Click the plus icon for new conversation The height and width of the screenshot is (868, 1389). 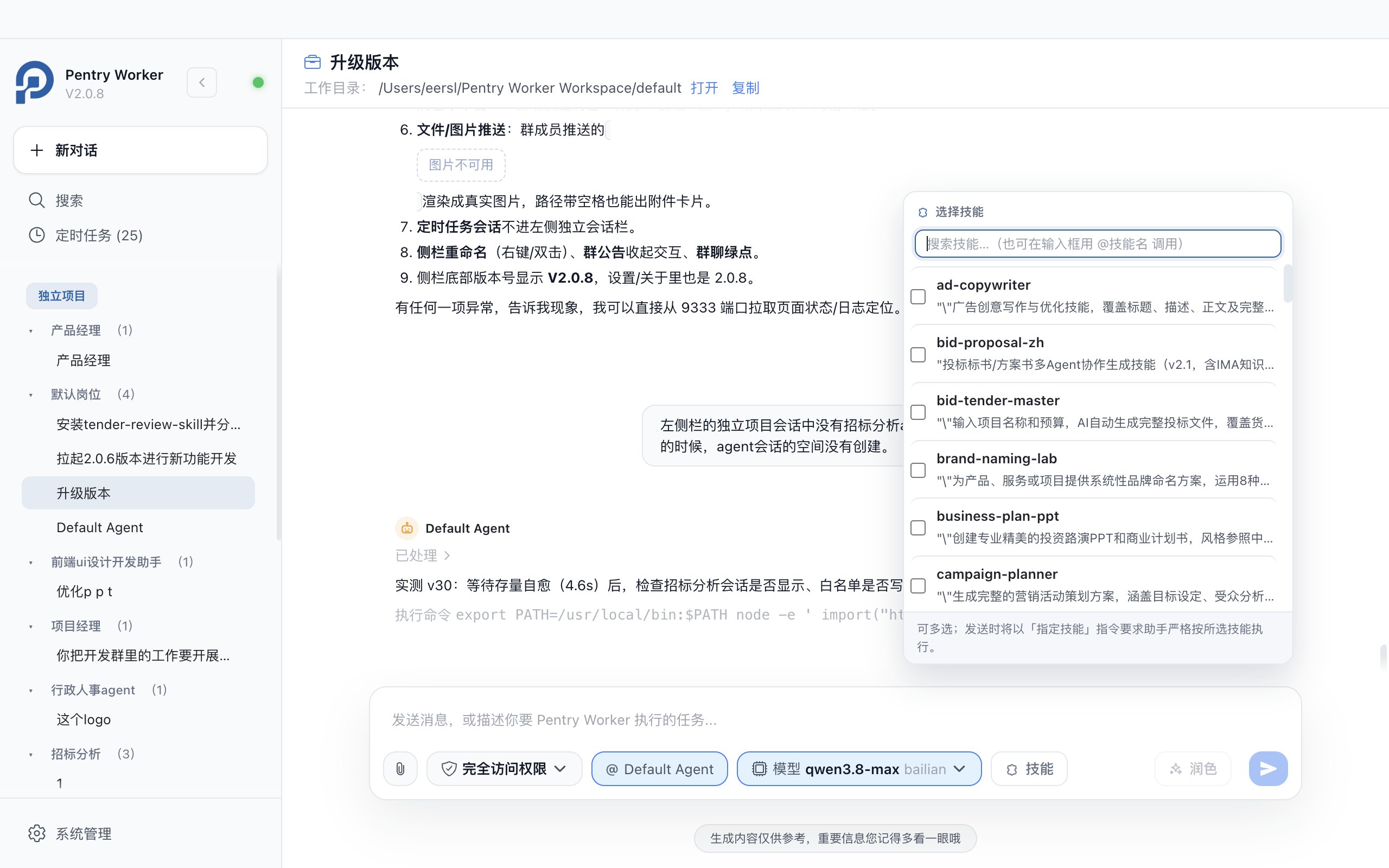coord(37,150)
